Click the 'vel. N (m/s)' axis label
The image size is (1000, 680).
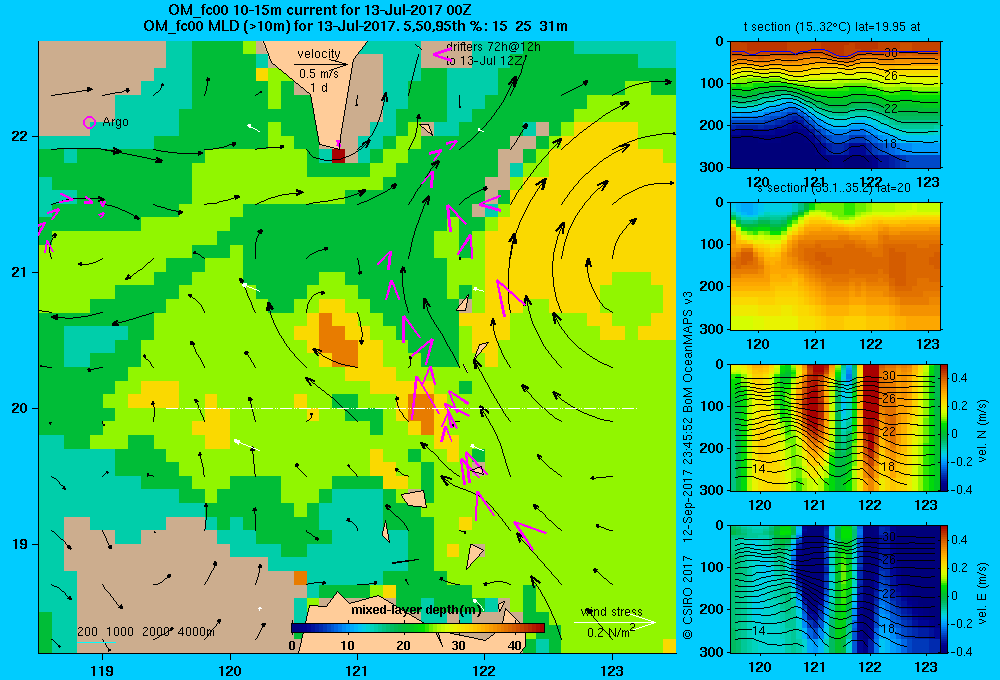click(x=983, y=431)
